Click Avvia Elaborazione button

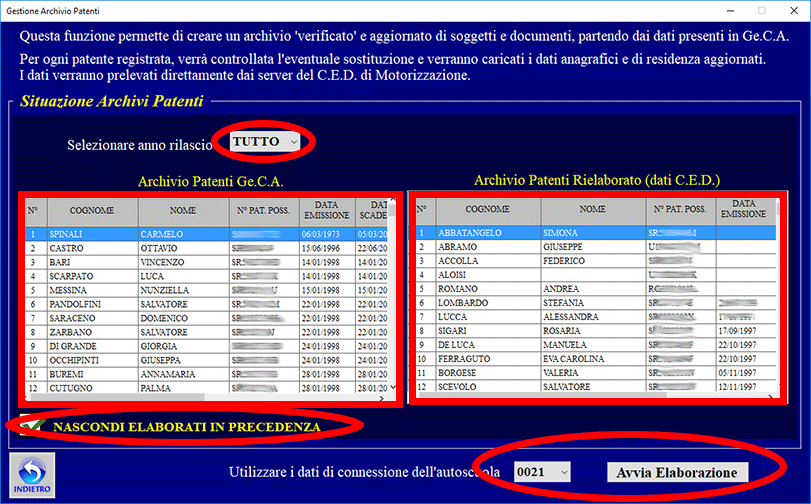click(x=677, y=472)
